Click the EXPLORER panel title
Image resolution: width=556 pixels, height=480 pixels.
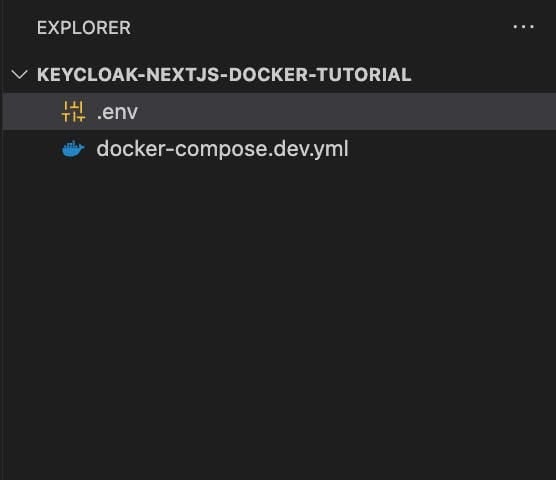tap(84, 28)
